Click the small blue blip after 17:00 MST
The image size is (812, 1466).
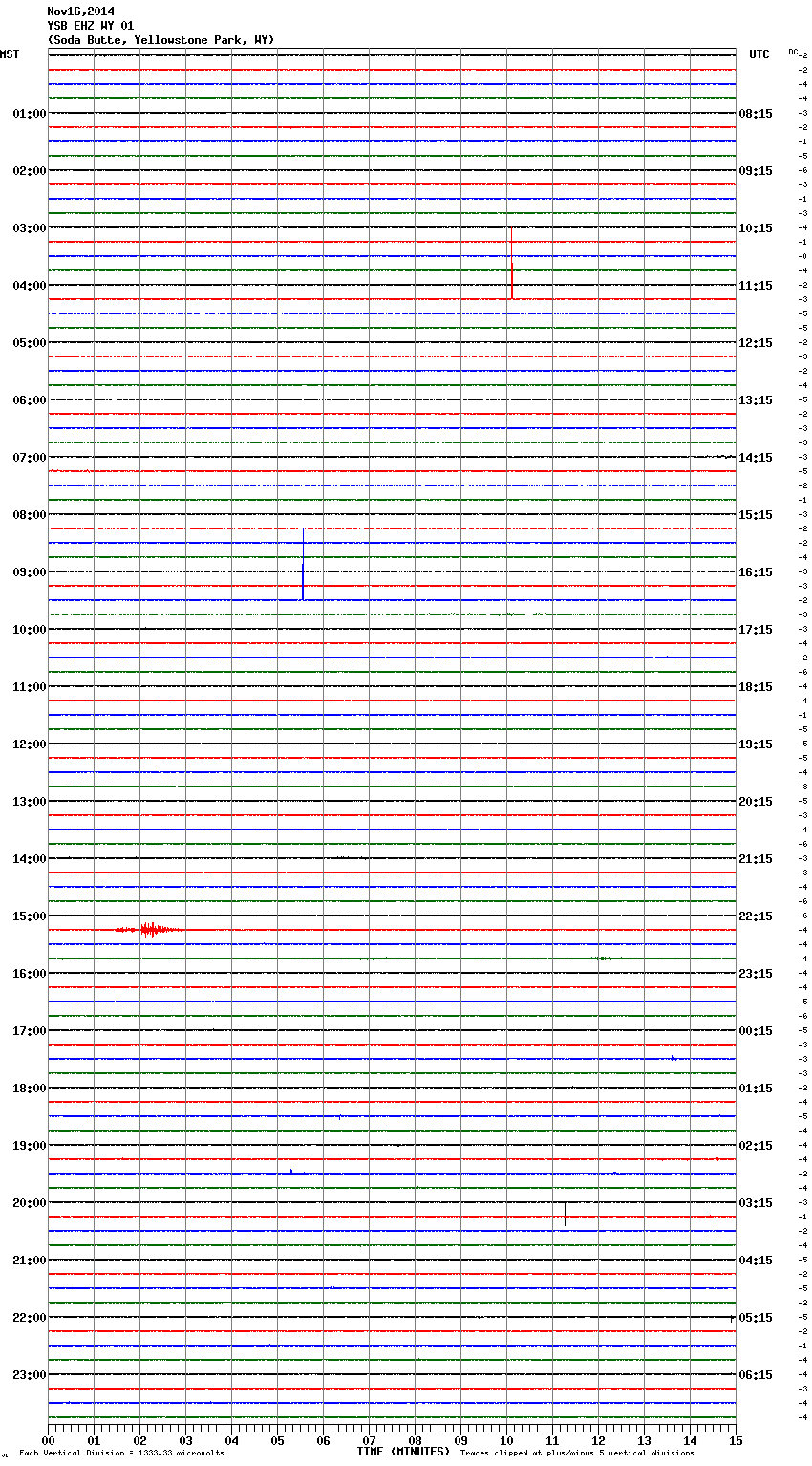(673, 1058)
